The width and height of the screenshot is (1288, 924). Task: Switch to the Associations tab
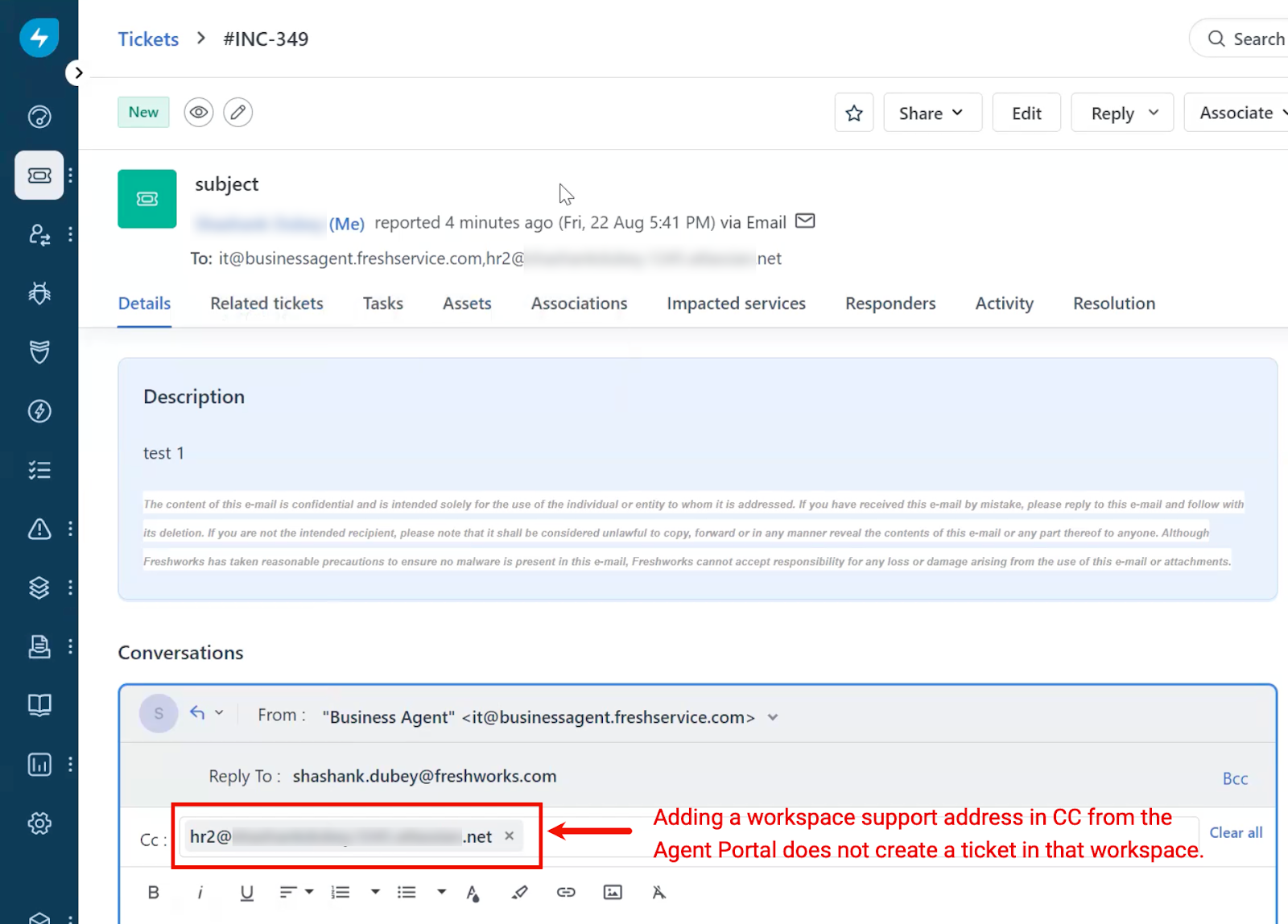tap(579, 303)
